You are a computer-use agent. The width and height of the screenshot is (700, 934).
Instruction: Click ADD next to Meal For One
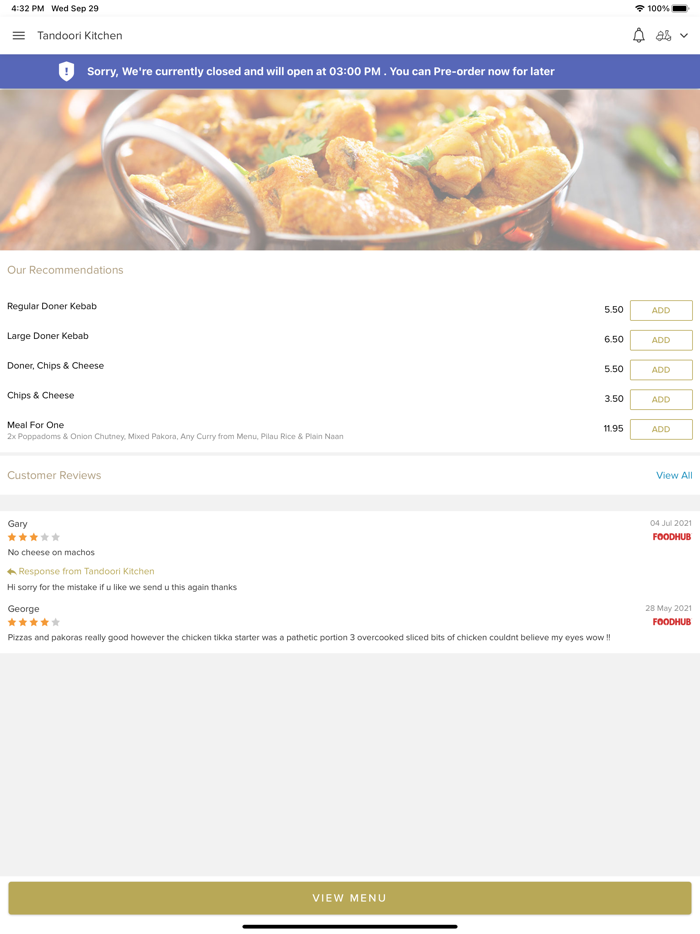click(x=660, y=429)
